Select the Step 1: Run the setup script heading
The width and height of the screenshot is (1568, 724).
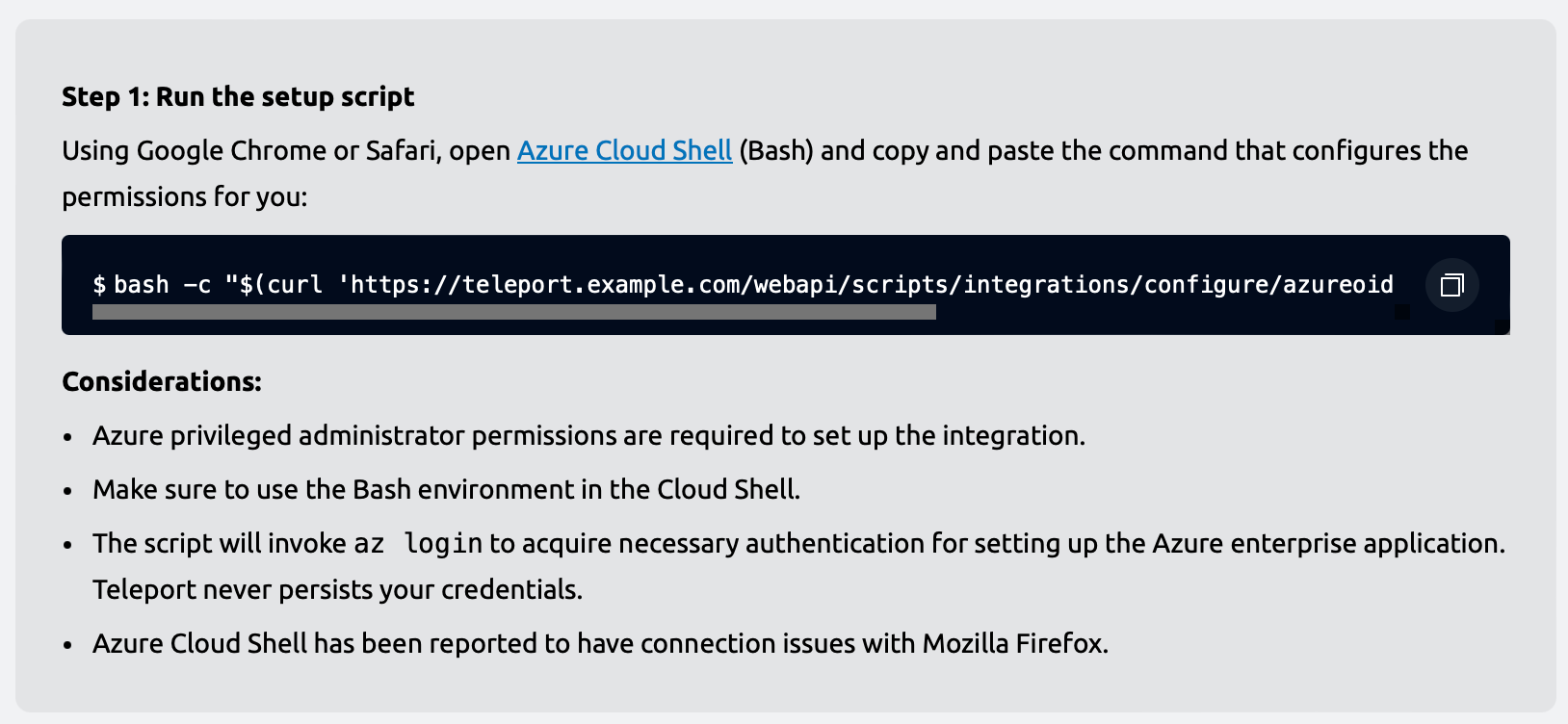click(237, 96)
